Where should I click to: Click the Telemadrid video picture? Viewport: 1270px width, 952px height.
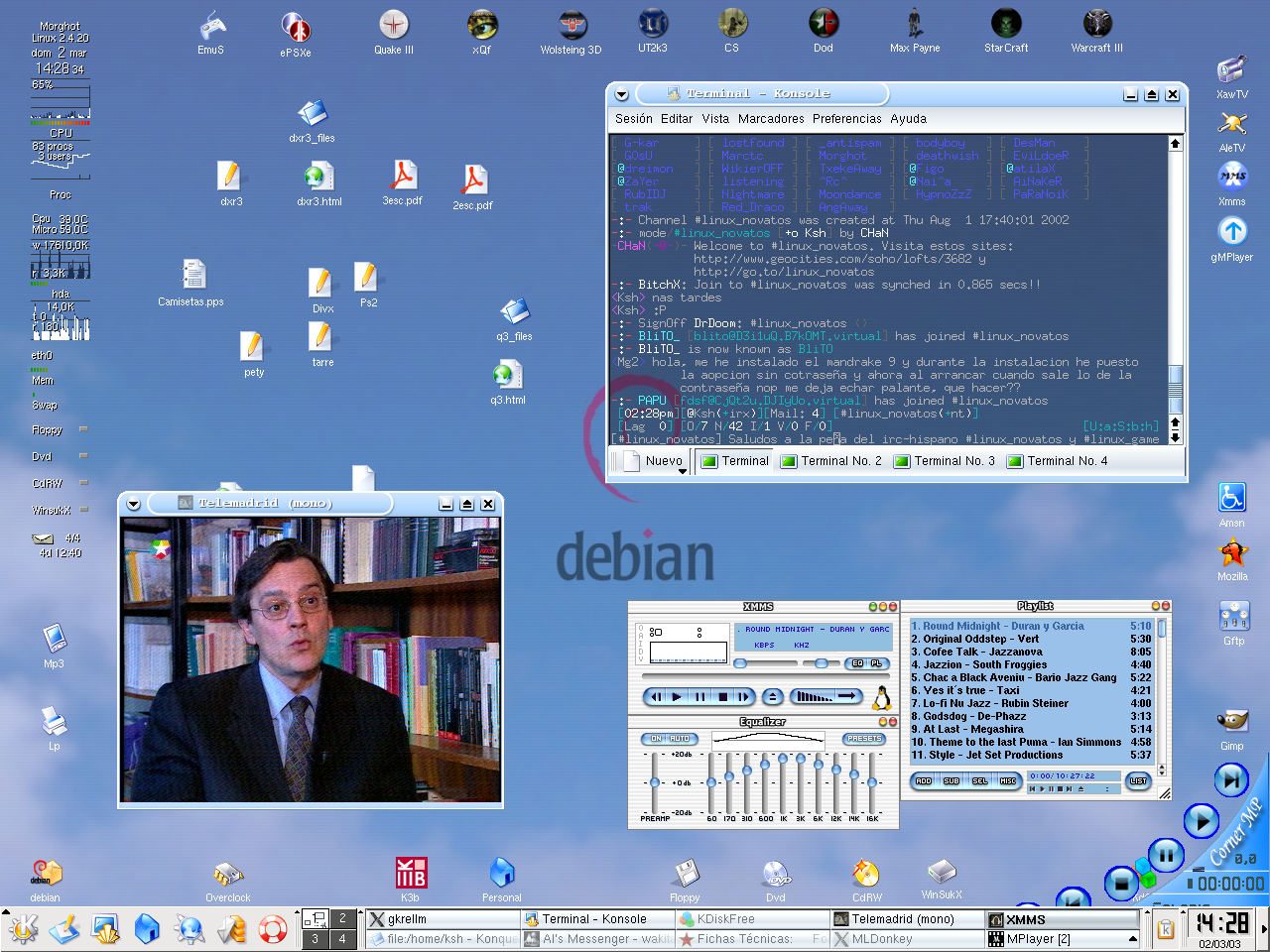pos(311,659)
